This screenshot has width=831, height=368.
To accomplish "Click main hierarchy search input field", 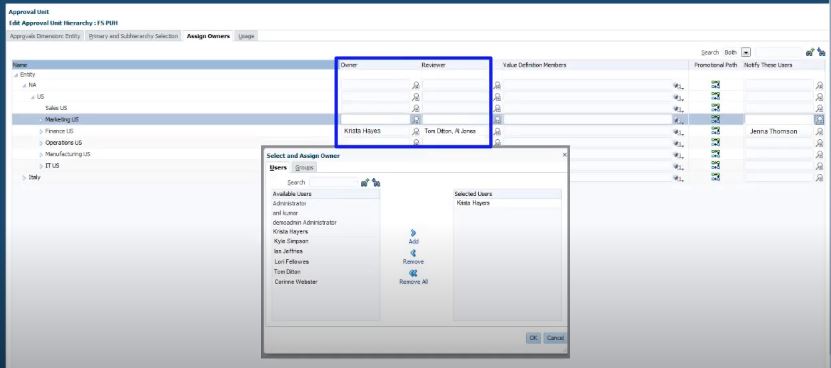I will coord(779,52).
